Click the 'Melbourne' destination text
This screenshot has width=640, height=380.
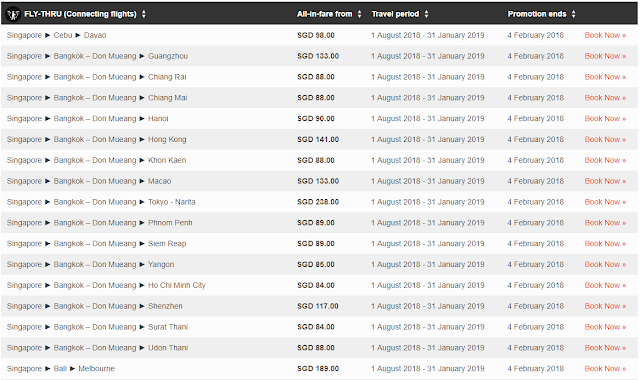96,368
